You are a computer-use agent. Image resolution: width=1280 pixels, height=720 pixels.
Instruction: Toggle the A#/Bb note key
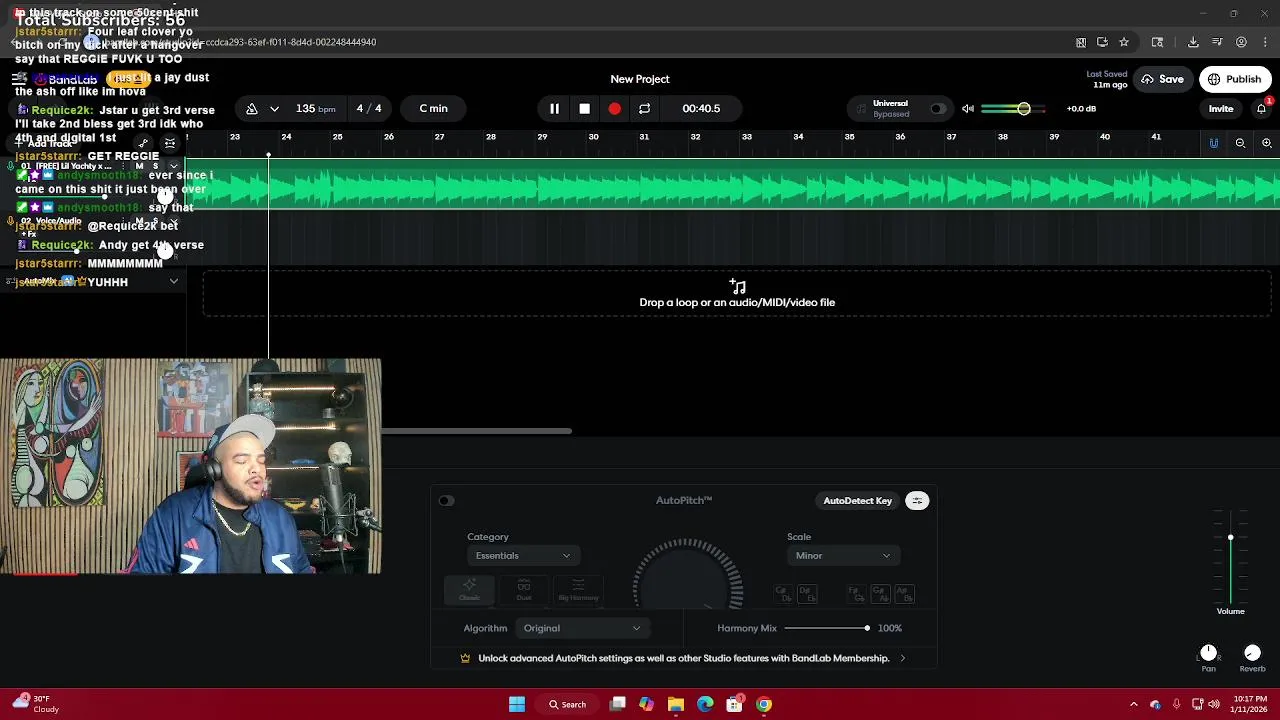903,594
